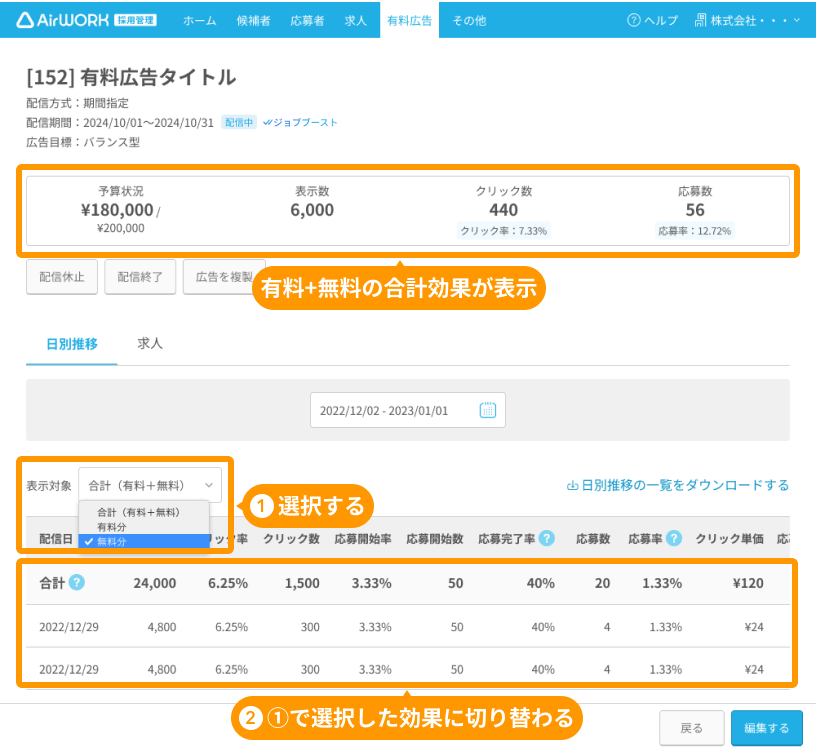
Task: Click help icon next to 応募率 header
Action: point(674,538)
